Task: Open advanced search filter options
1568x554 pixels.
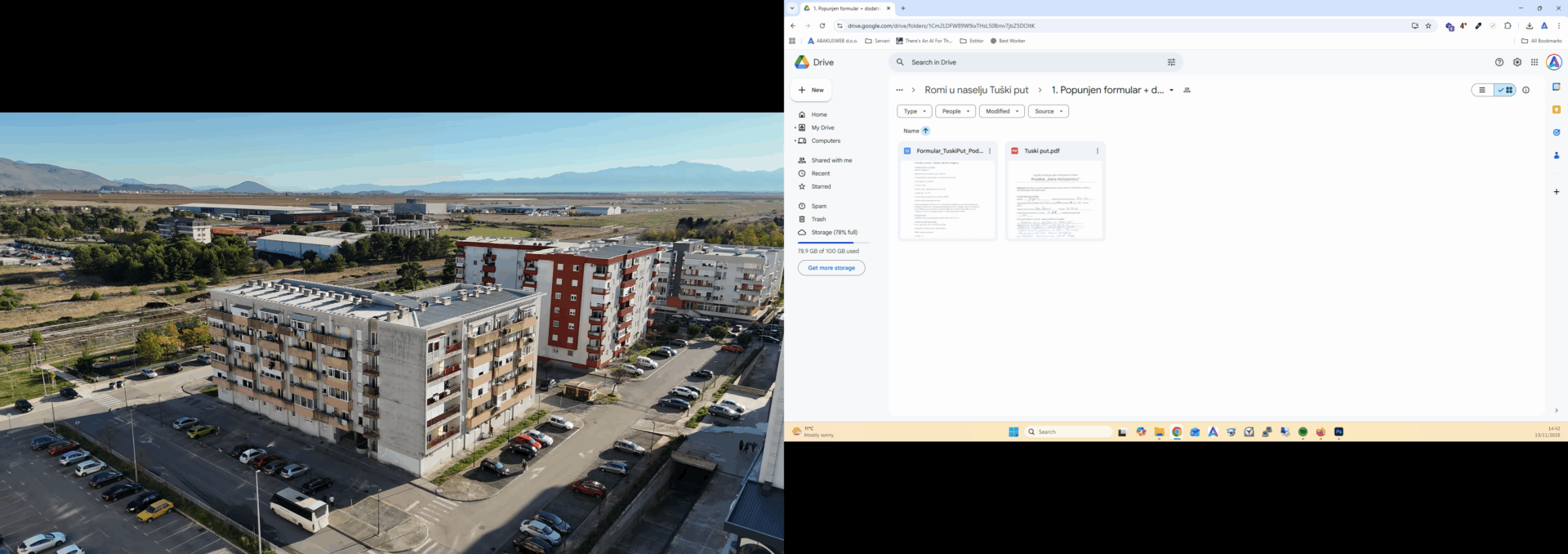Action: (1171, 62)
